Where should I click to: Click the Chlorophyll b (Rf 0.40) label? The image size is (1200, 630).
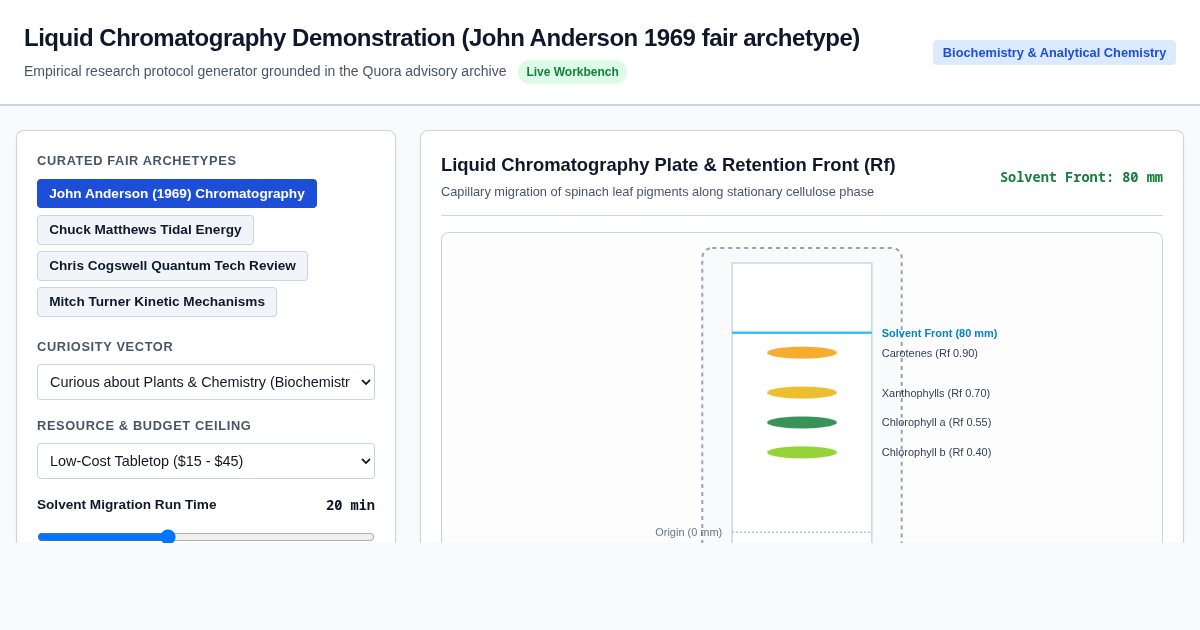click(936, 452)
